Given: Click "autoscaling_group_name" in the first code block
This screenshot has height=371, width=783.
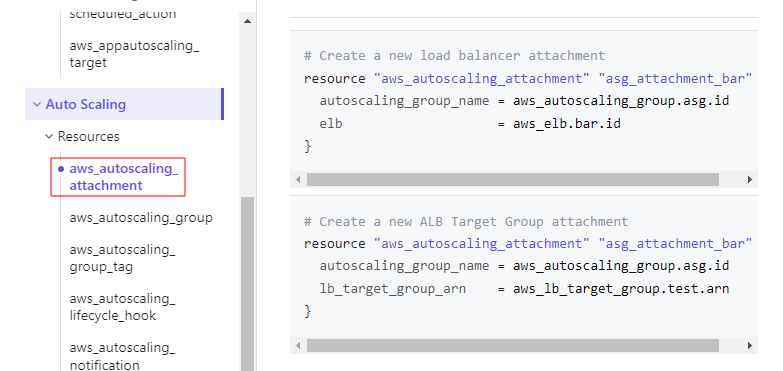Looking at the screenshot, I should coord(404,101).
